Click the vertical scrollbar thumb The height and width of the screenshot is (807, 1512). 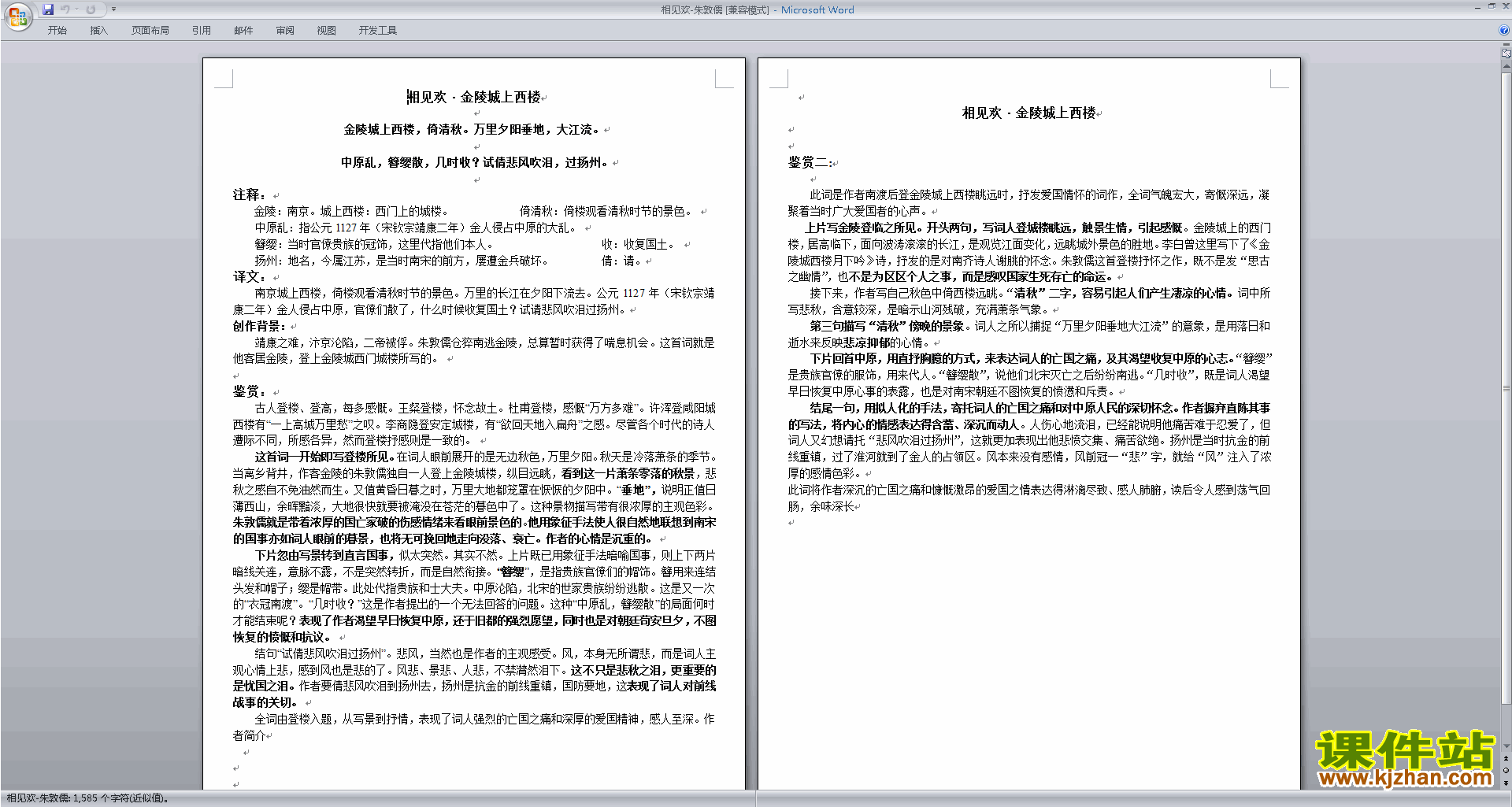[x=1506, y=387]
